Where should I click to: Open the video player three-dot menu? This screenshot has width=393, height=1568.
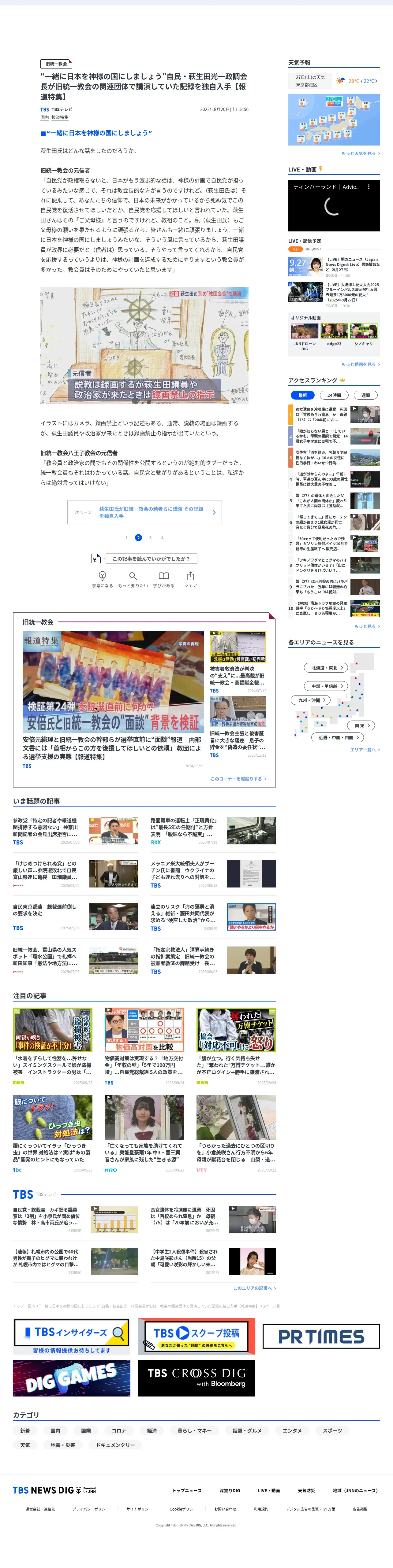click(x=369, y=187)
